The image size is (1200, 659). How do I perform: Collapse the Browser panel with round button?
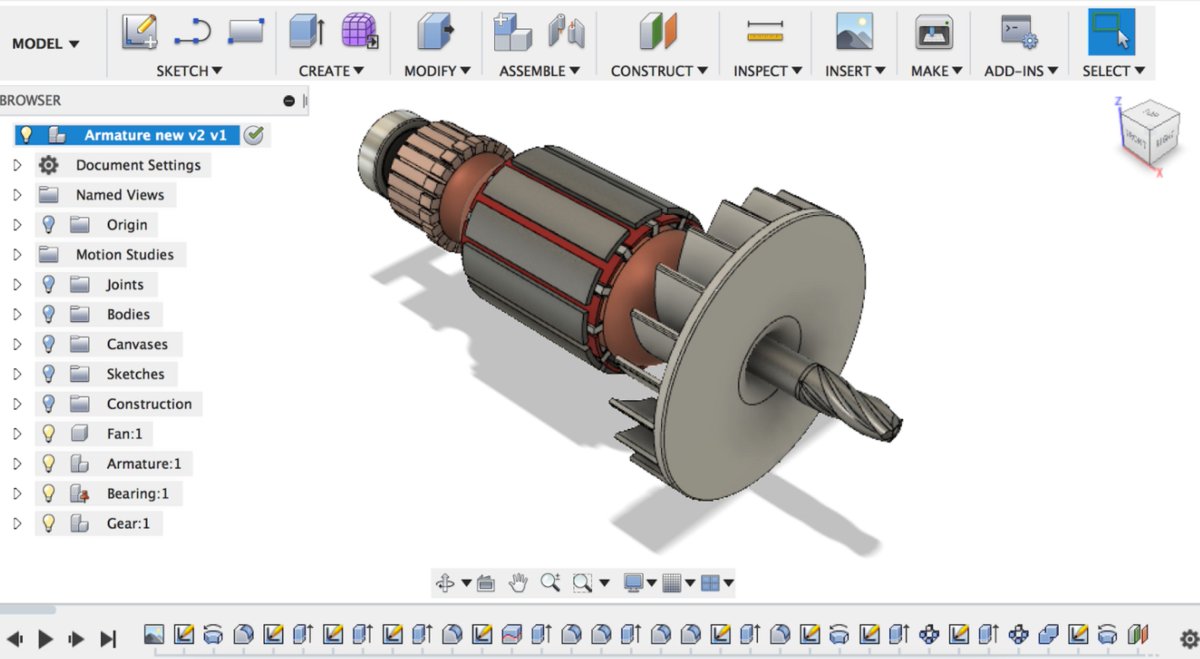coord(289,100)
